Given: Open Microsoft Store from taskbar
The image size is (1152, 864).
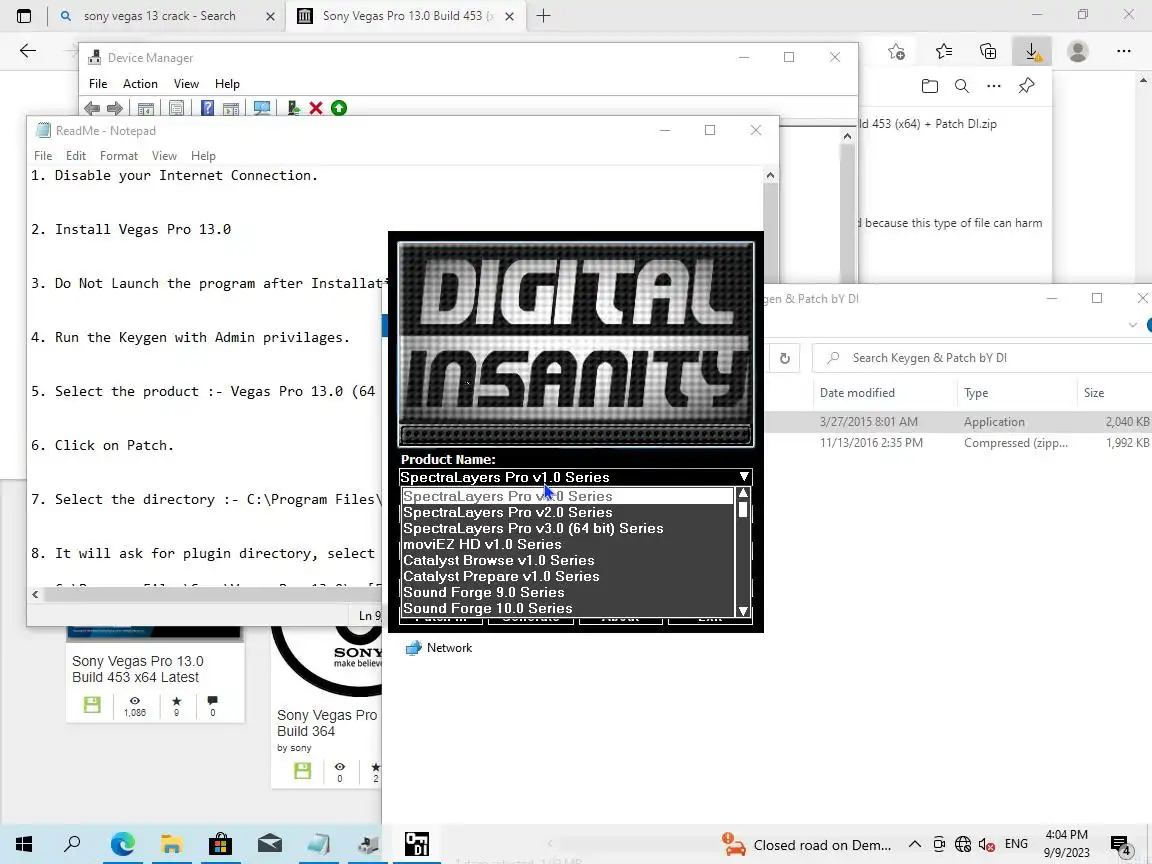Looking at the screenshot, I should [x=220, y=844].
